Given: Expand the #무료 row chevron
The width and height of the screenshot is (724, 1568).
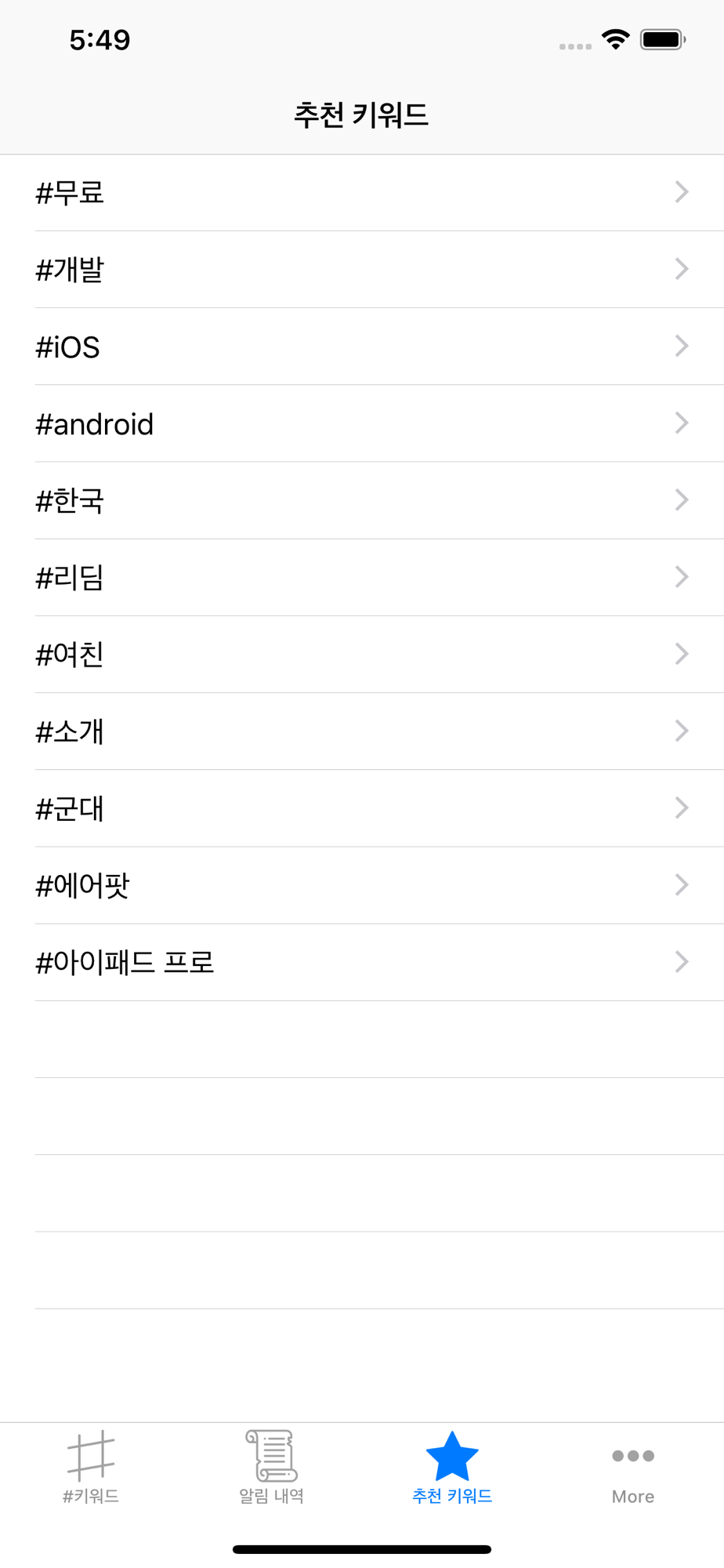Looking at the screenshot, I should (682, 192).
